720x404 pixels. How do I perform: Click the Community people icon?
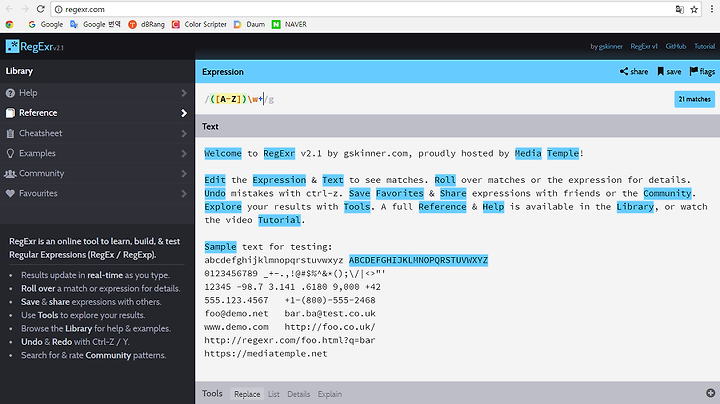pos(10,174)
